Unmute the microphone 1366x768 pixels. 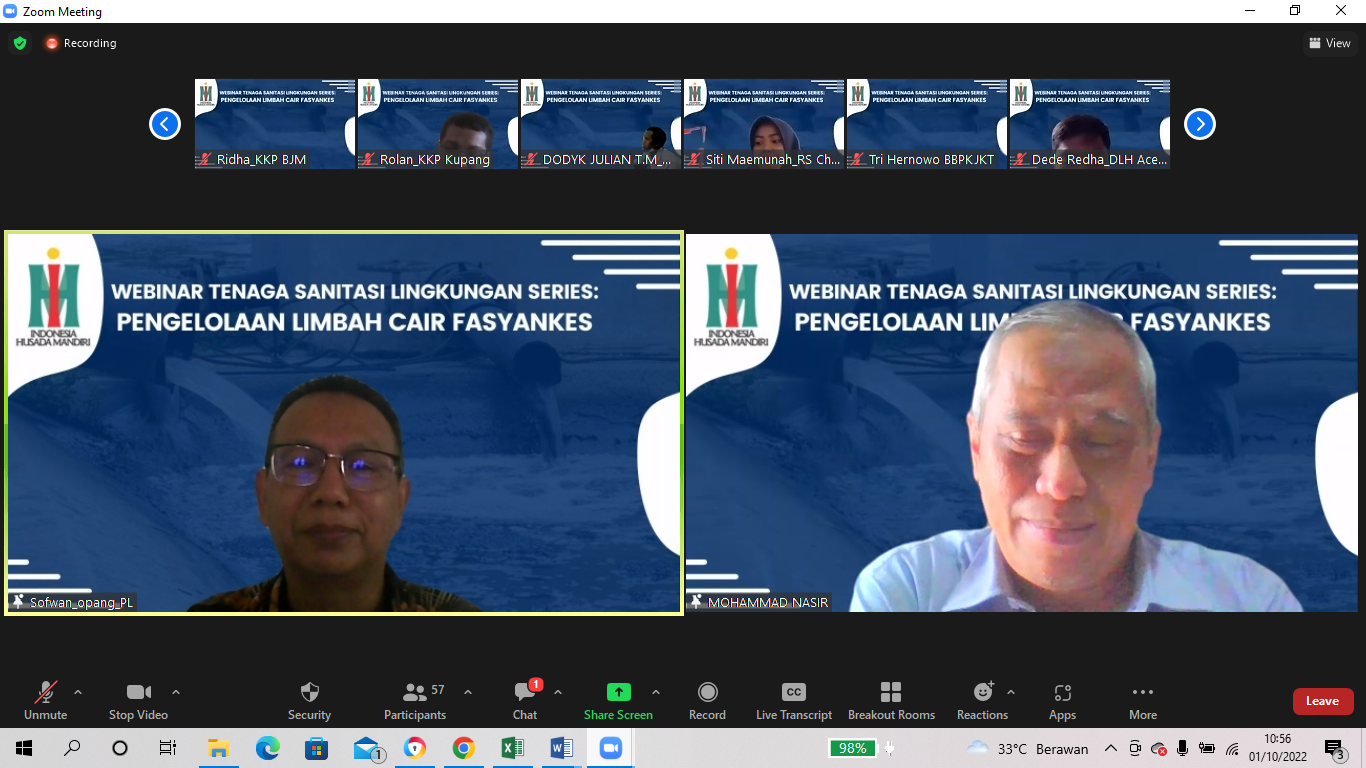click(x=46, y=701)
